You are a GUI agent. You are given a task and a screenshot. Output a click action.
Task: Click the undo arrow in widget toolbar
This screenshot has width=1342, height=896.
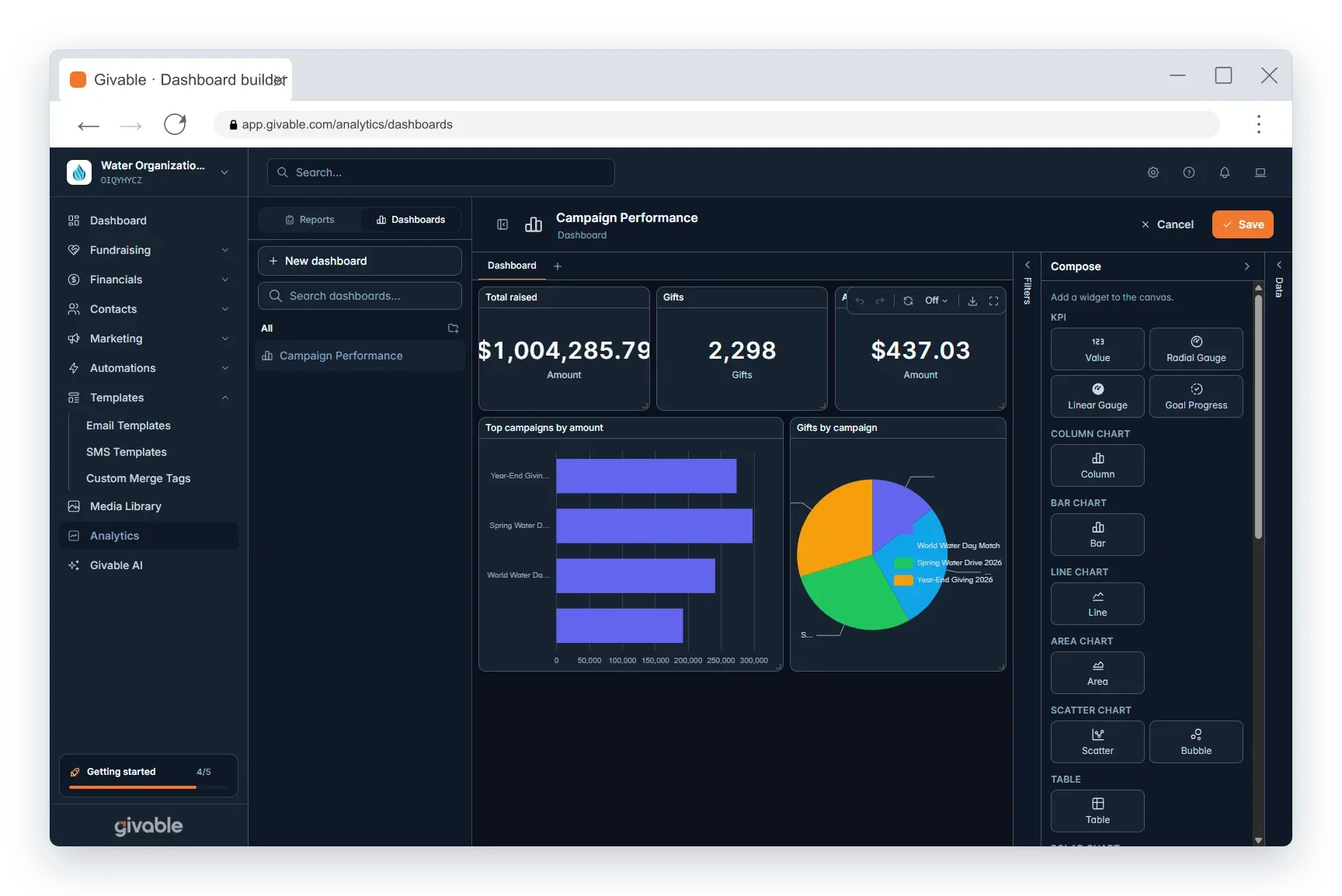tap(860, 300)
